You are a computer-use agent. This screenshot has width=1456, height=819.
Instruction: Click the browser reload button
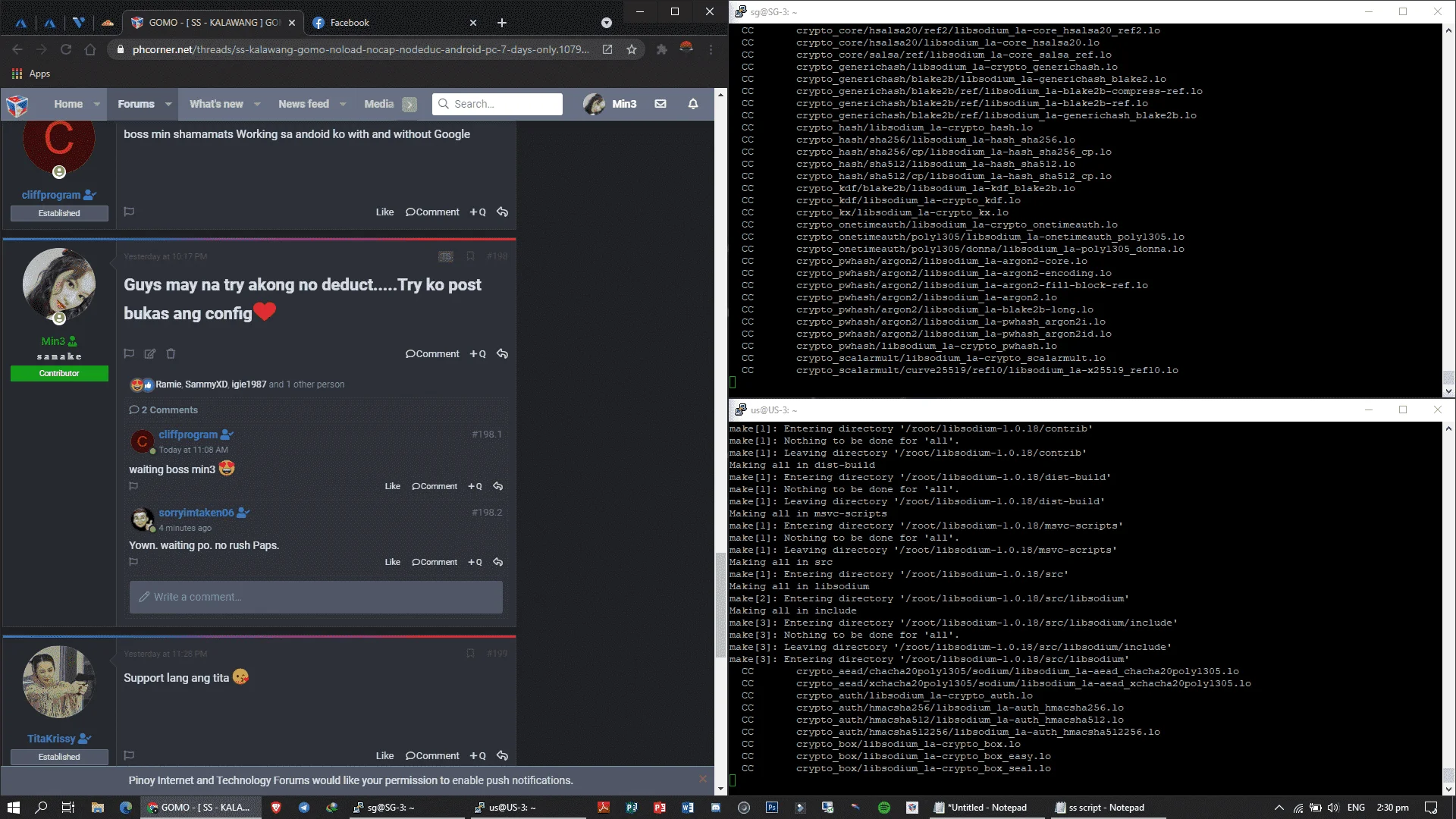click(66, 49)
